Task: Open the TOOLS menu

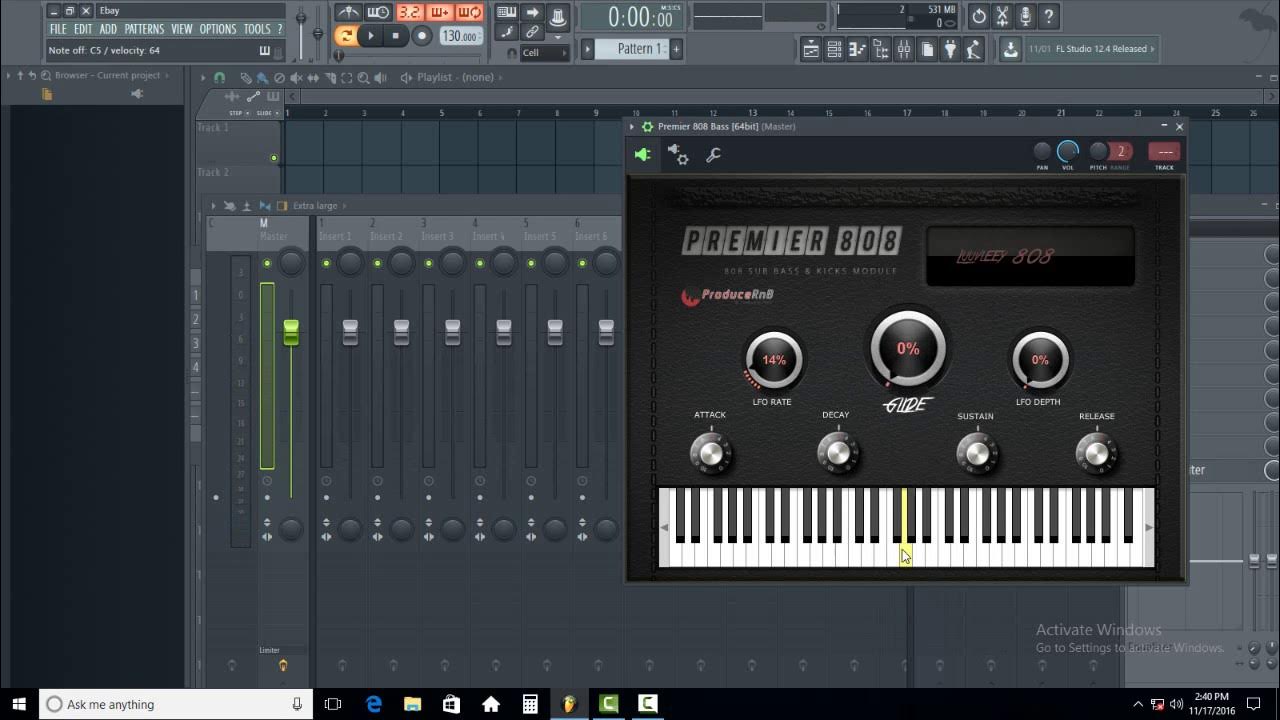Action: coord(257,29)
